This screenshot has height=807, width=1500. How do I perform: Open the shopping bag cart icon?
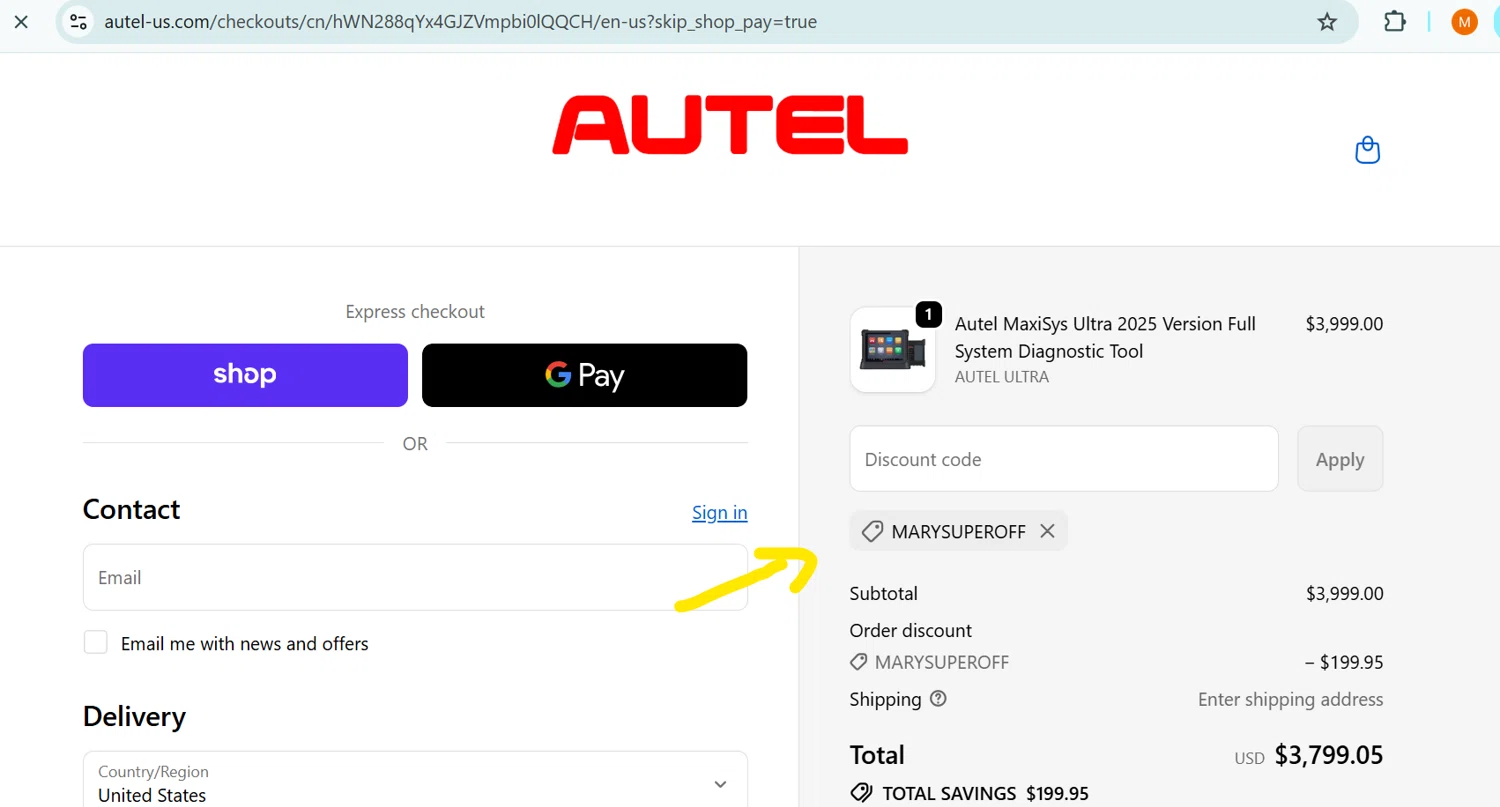coord(1367,150)
